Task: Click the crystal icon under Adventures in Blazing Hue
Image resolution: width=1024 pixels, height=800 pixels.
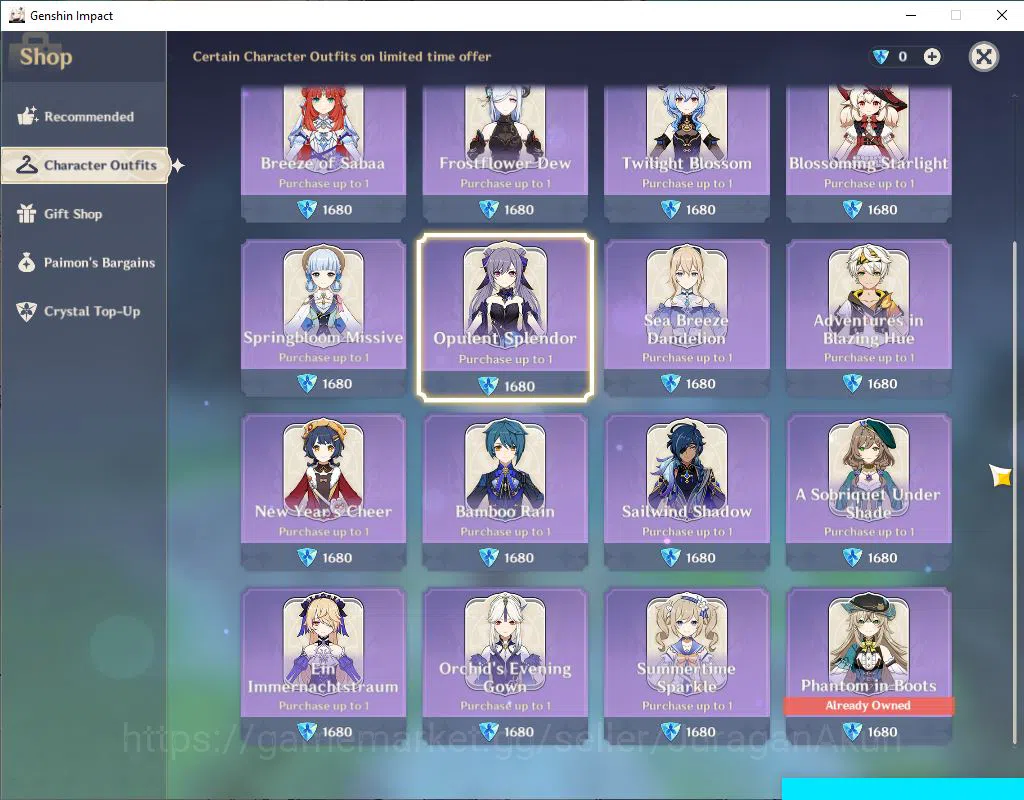Action: (x=852, y=383)
